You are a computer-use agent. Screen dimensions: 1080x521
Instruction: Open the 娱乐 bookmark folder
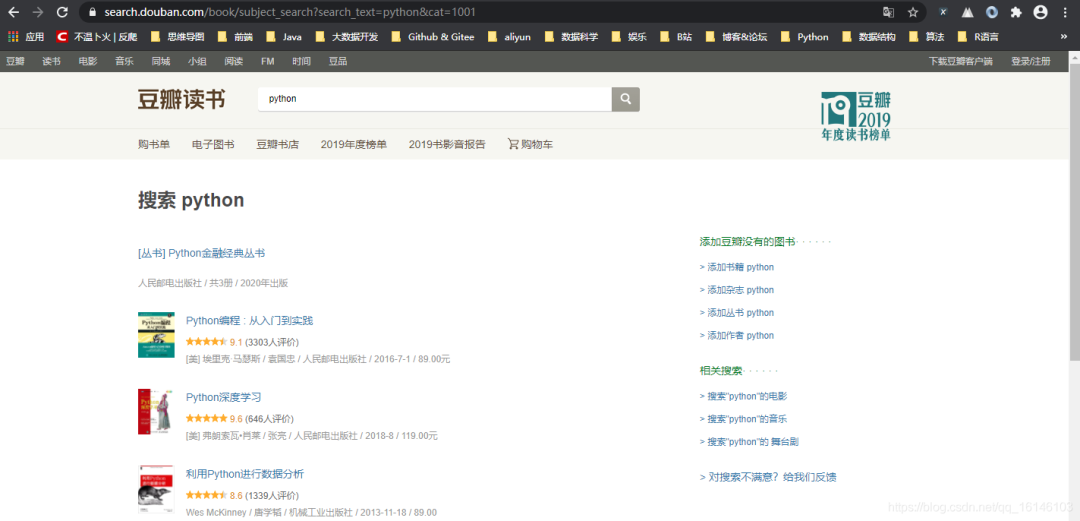[x=628, y=37]
